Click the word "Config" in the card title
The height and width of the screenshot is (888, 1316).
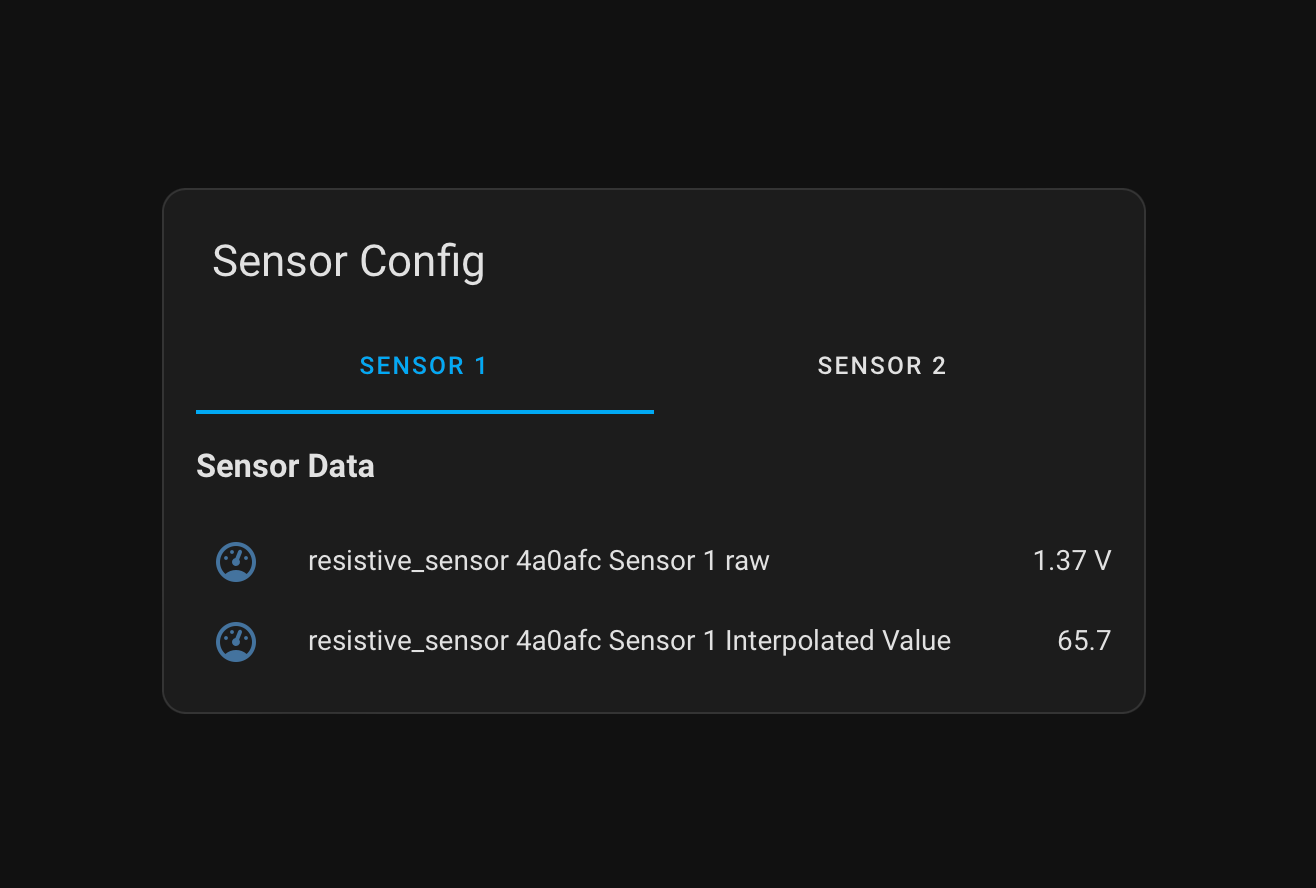click(422, 262)
